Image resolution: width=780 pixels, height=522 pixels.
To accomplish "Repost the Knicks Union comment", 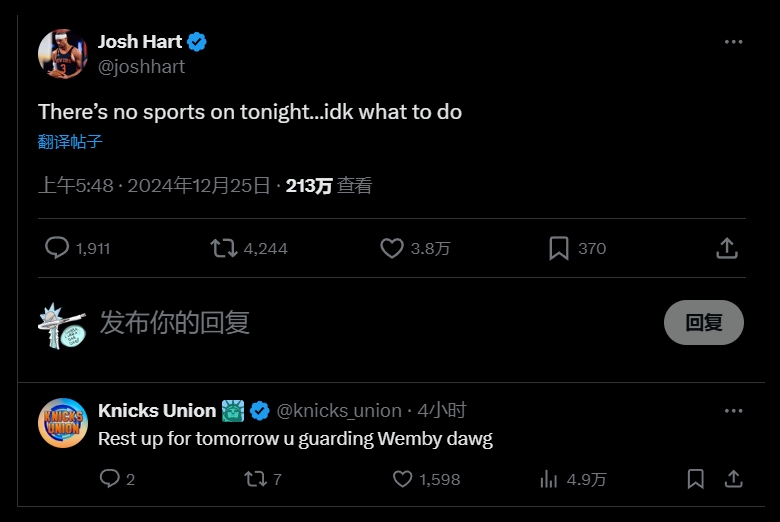I will tap(256, 479).
